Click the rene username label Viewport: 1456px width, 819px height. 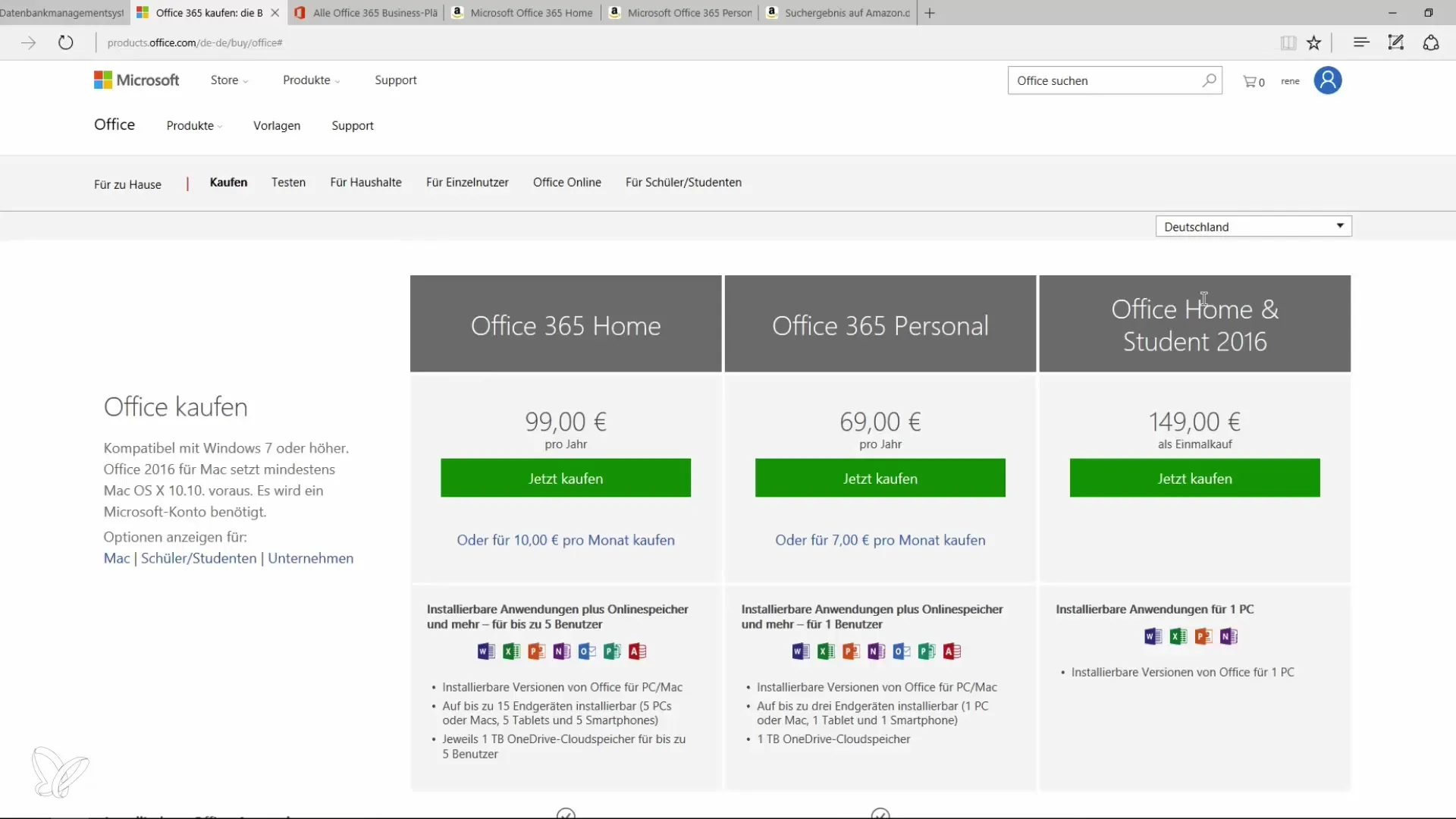pos(1291,81)
